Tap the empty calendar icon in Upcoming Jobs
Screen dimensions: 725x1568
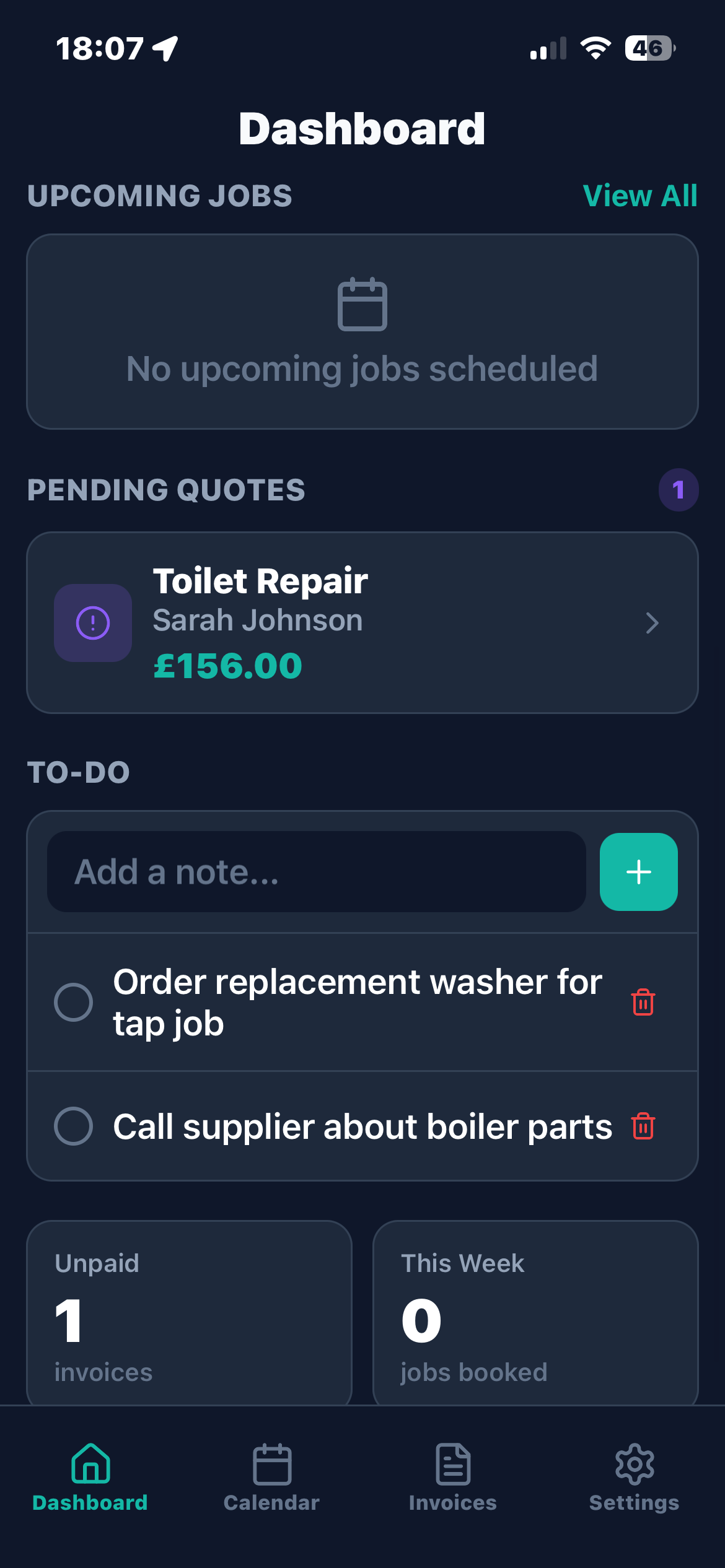tap(362, 304)
